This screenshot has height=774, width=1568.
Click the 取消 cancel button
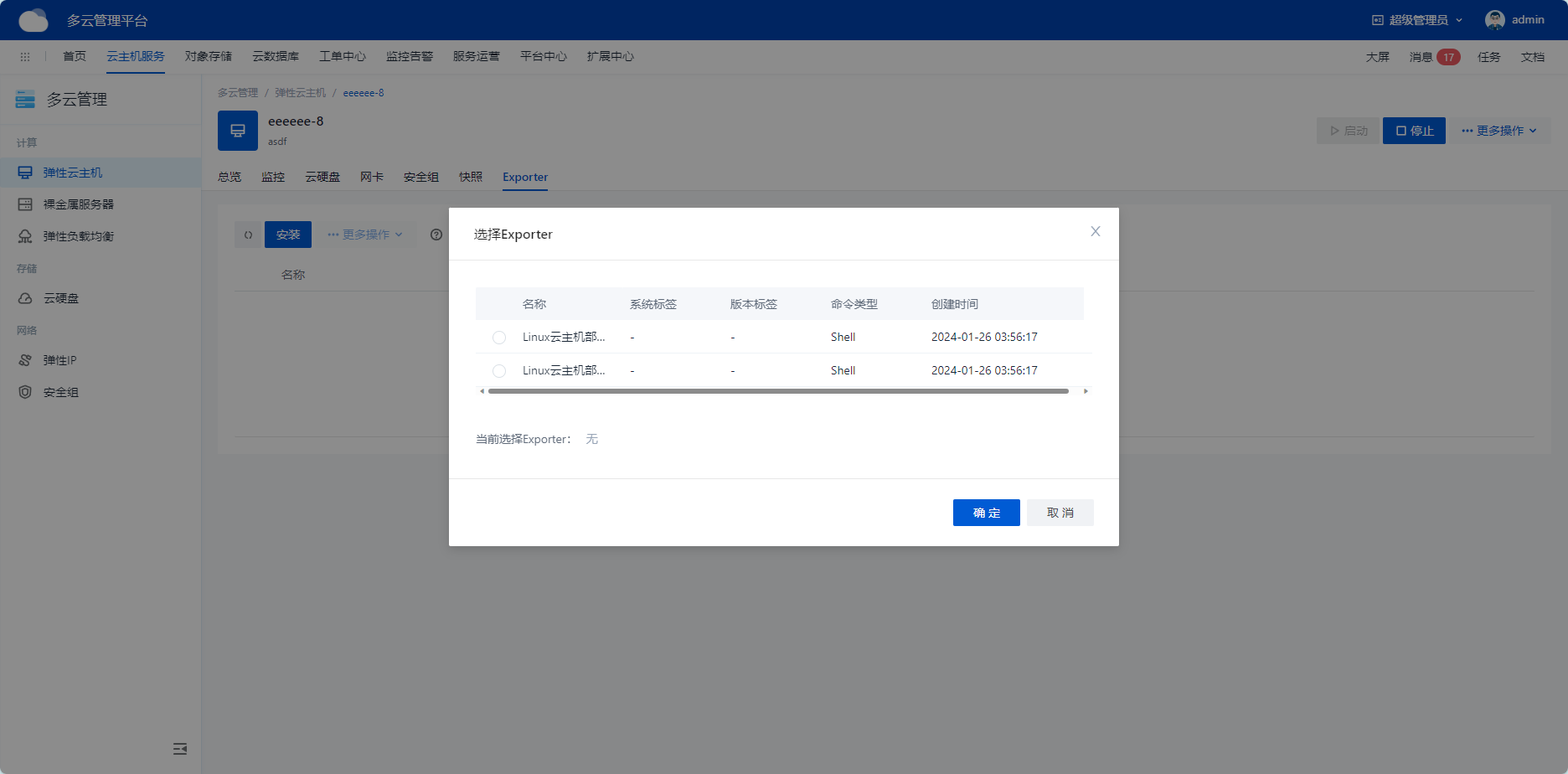[x=1060, y=513]
